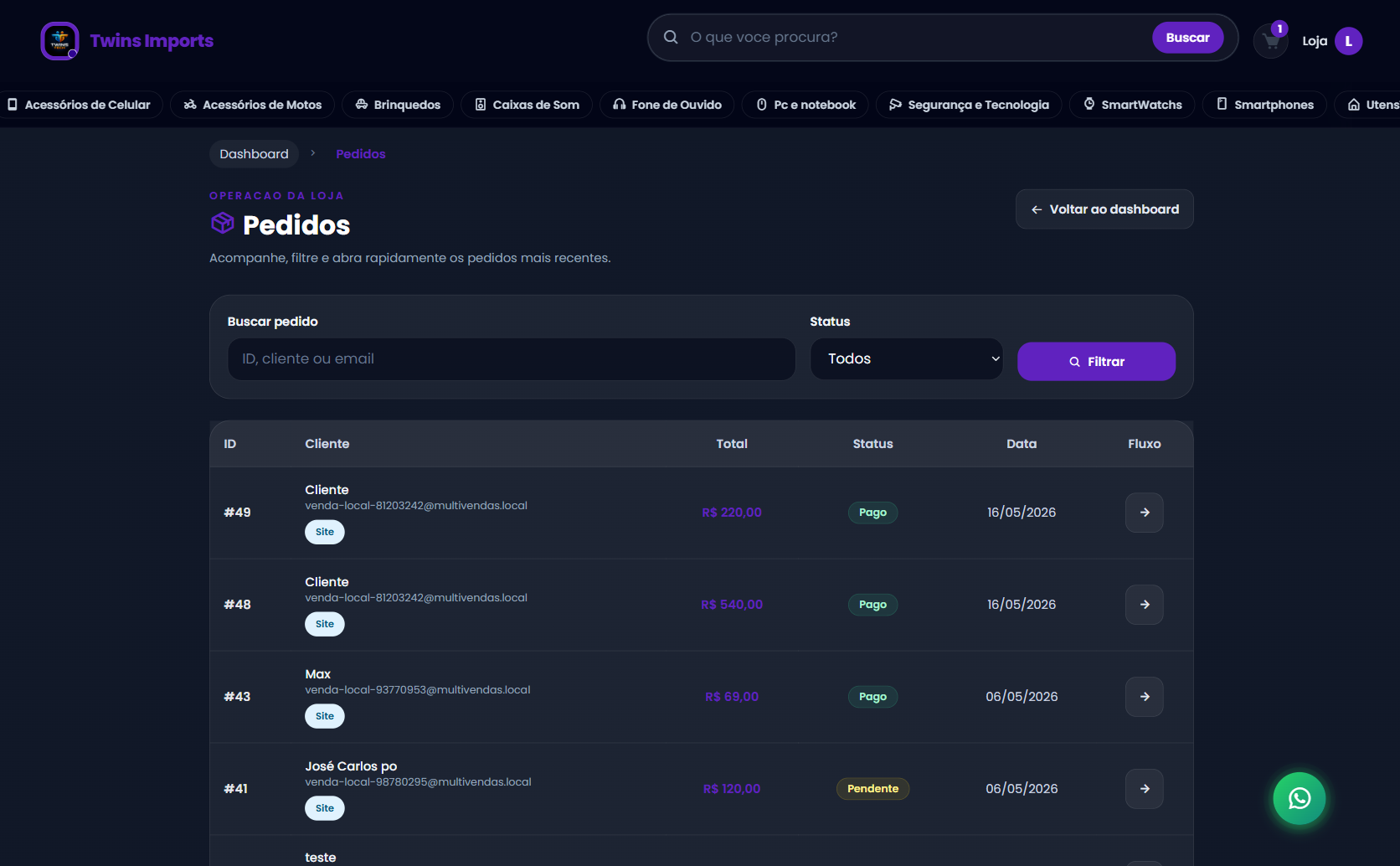The width and height of the screenshot is (1400, 866).
Task: Click the Pedidos box icon beside title
Action: click(222, 224)
